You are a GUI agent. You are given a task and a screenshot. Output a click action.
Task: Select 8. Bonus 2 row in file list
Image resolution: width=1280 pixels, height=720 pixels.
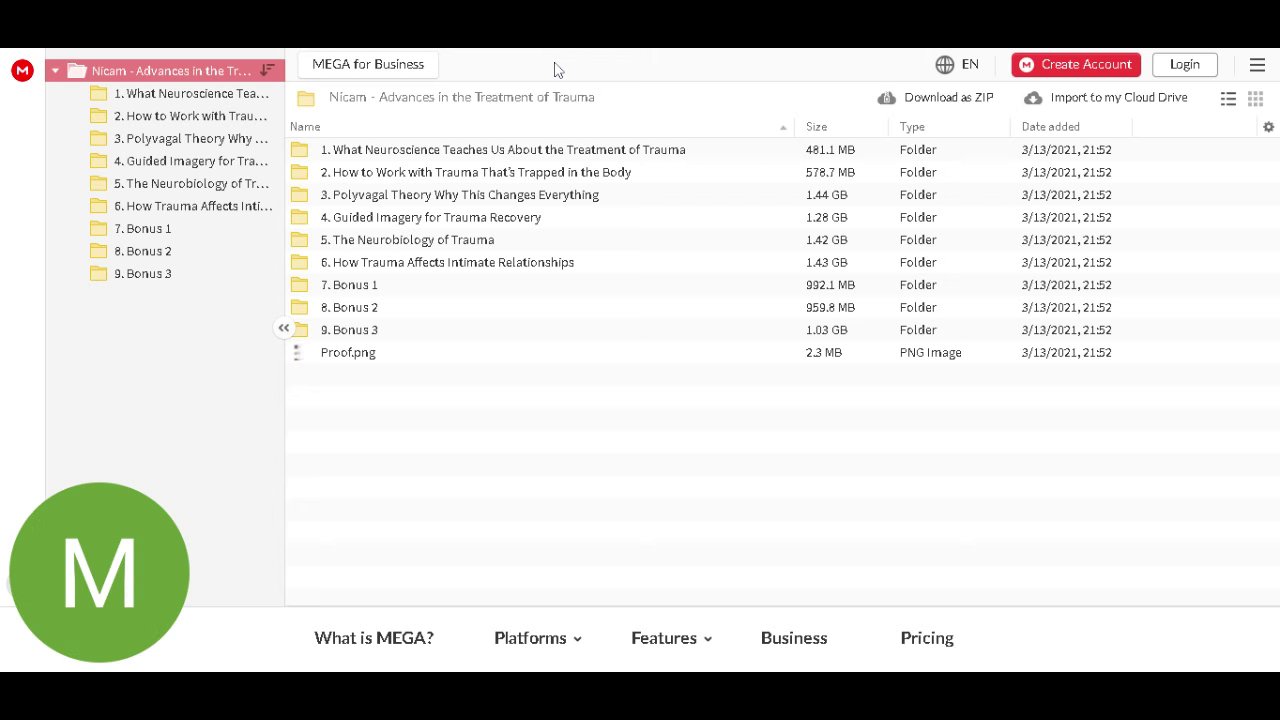[782, 308]
